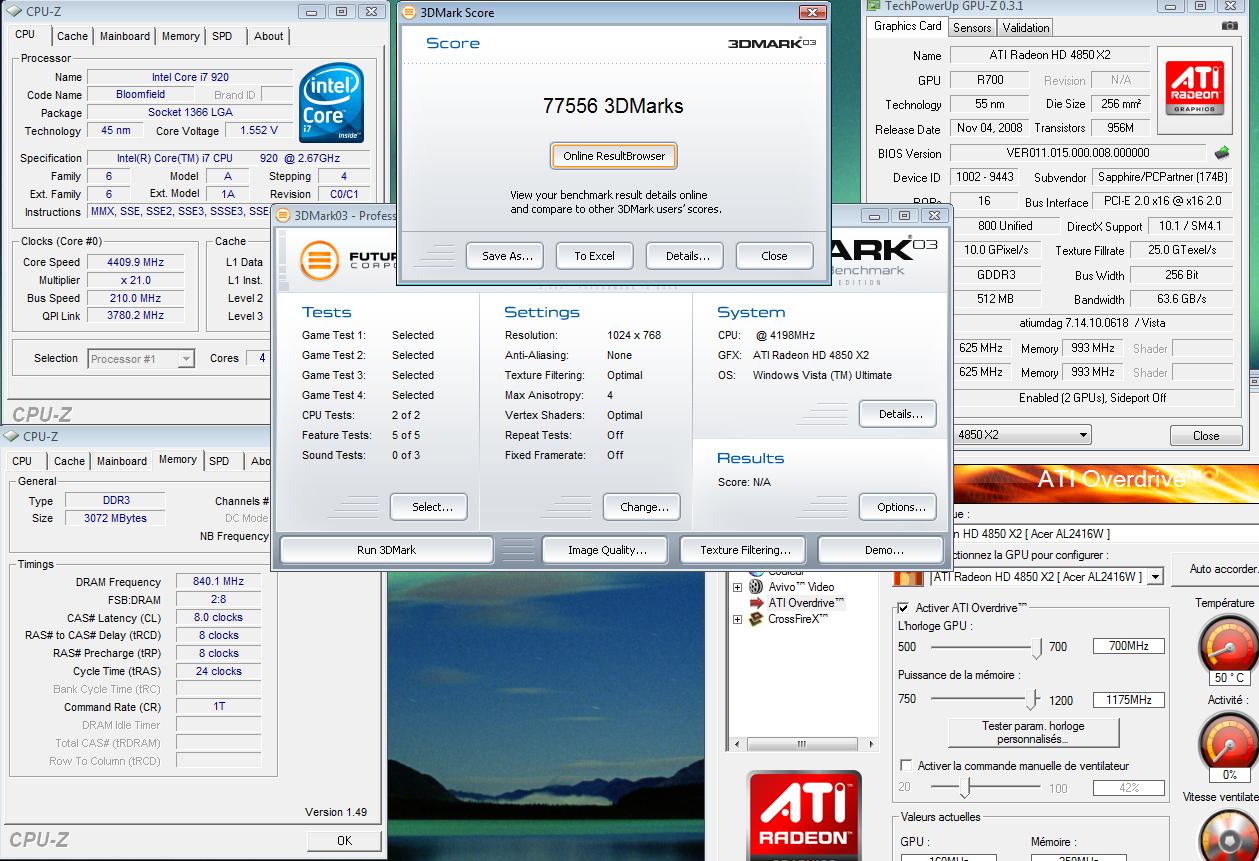Switch to SPD tab in upper CPU-Z
This screenshot has height=861, width=1259.
click(222, 36)
